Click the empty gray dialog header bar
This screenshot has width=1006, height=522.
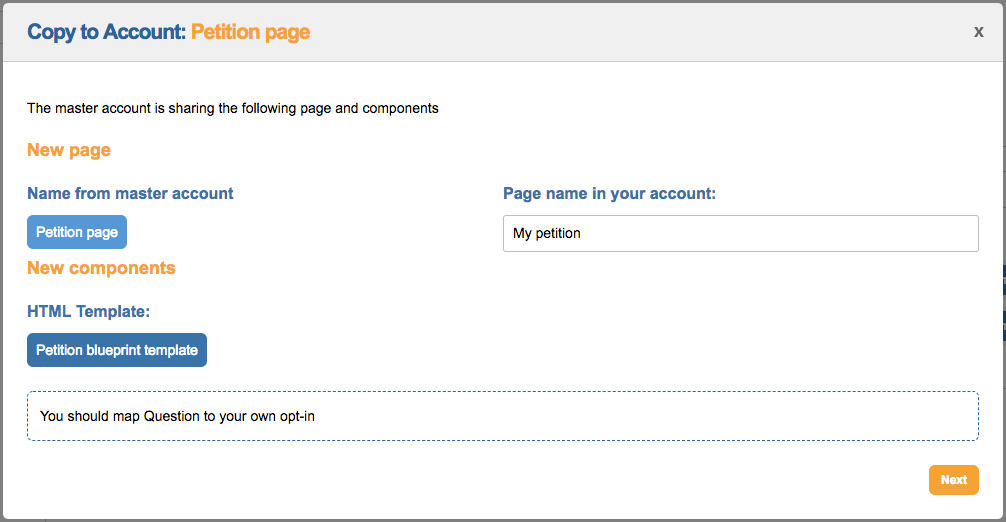coord(640,32)
